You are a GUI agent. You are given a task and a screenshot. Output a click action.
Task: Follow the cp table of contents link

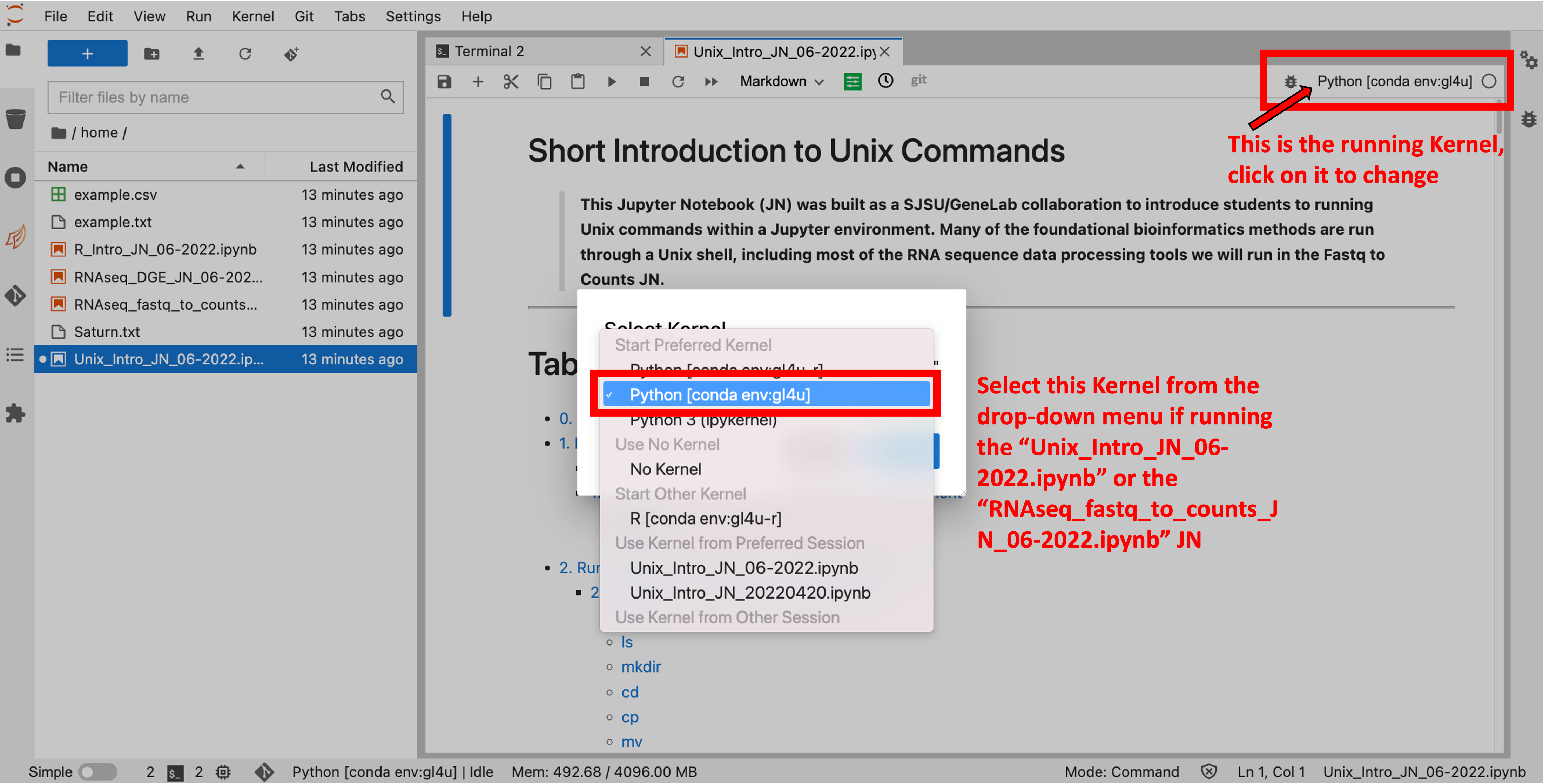point(629,717)
